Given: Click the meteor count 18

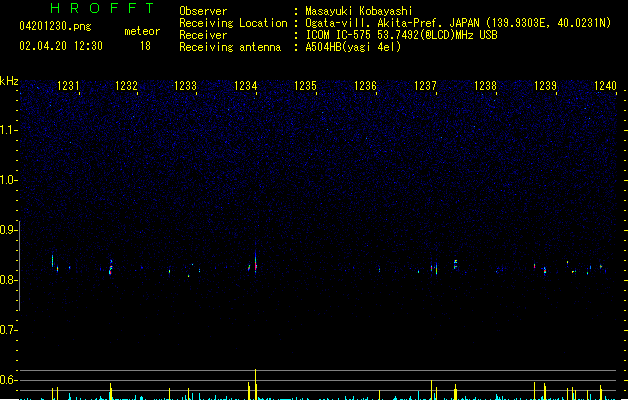Looking at the screenshot, I should click(145, 46).
